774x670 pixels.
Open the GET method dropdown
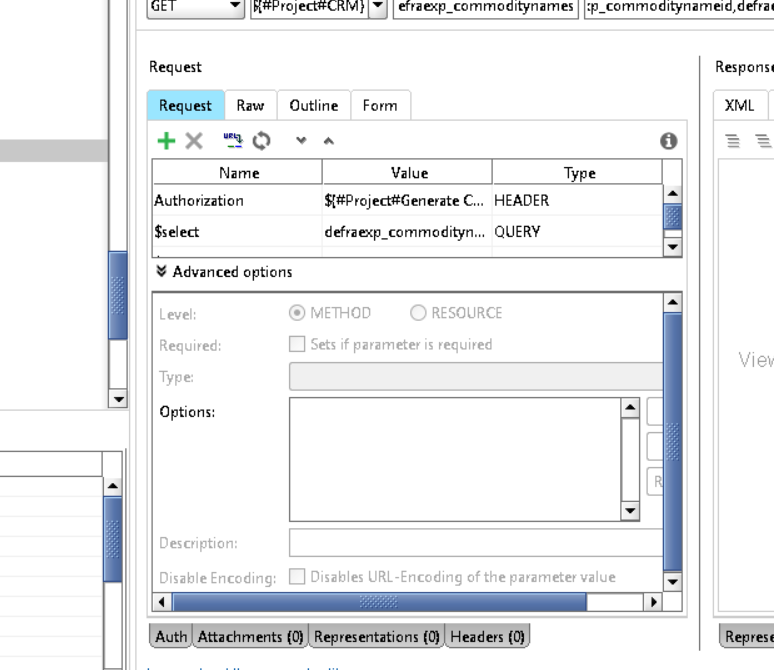(196, 6)
